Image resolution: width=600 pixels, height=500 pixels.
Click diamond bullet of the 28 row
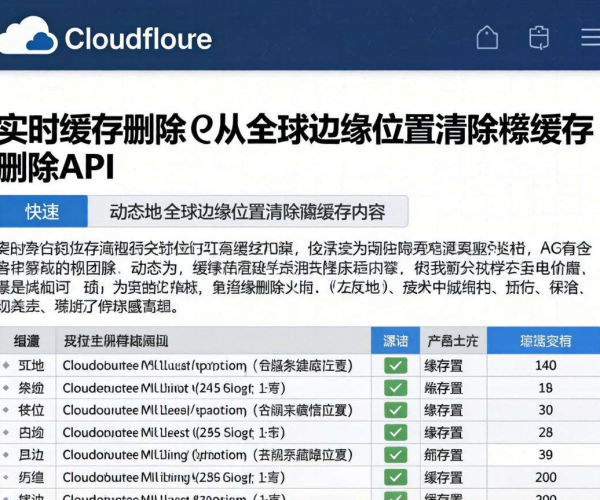(x=6, y=433)
